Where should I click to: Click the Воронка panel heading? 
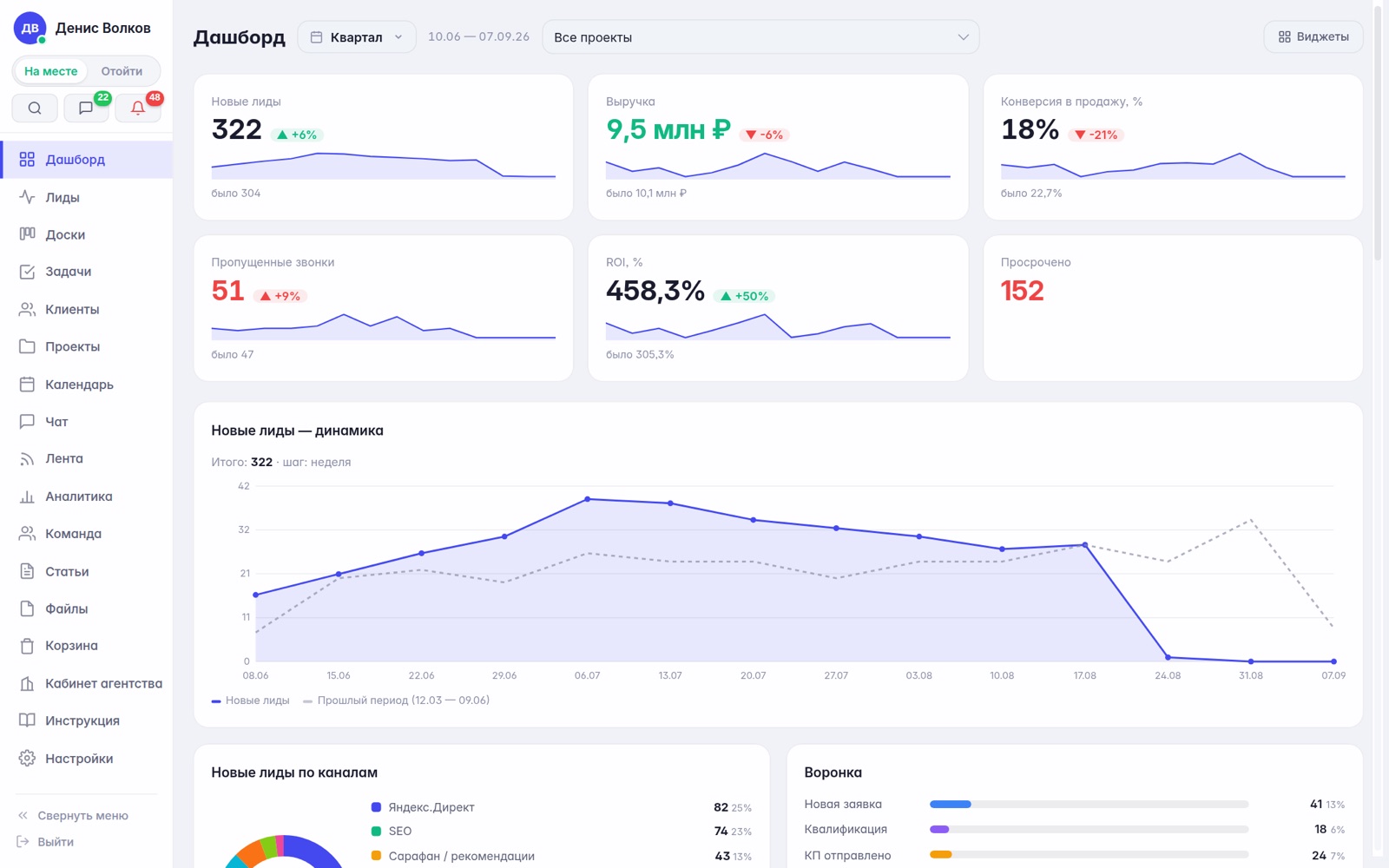tap(833, 773)
